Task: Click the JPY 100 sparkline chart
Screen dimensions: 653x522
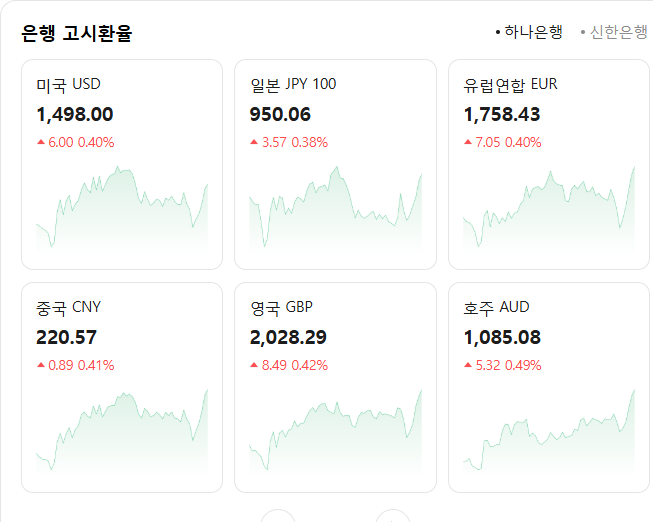Action: click(x=335, y=208)
